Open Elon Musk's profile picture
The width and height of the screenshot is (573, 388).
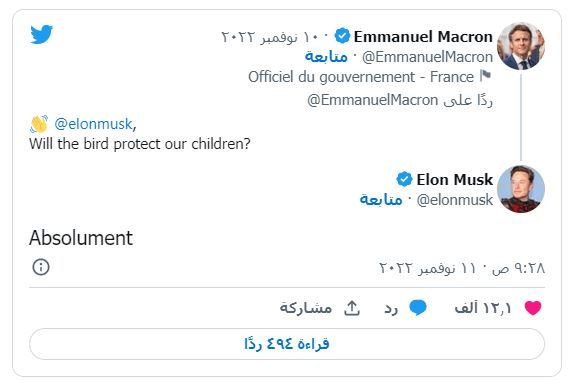click(x=521, y=189)
